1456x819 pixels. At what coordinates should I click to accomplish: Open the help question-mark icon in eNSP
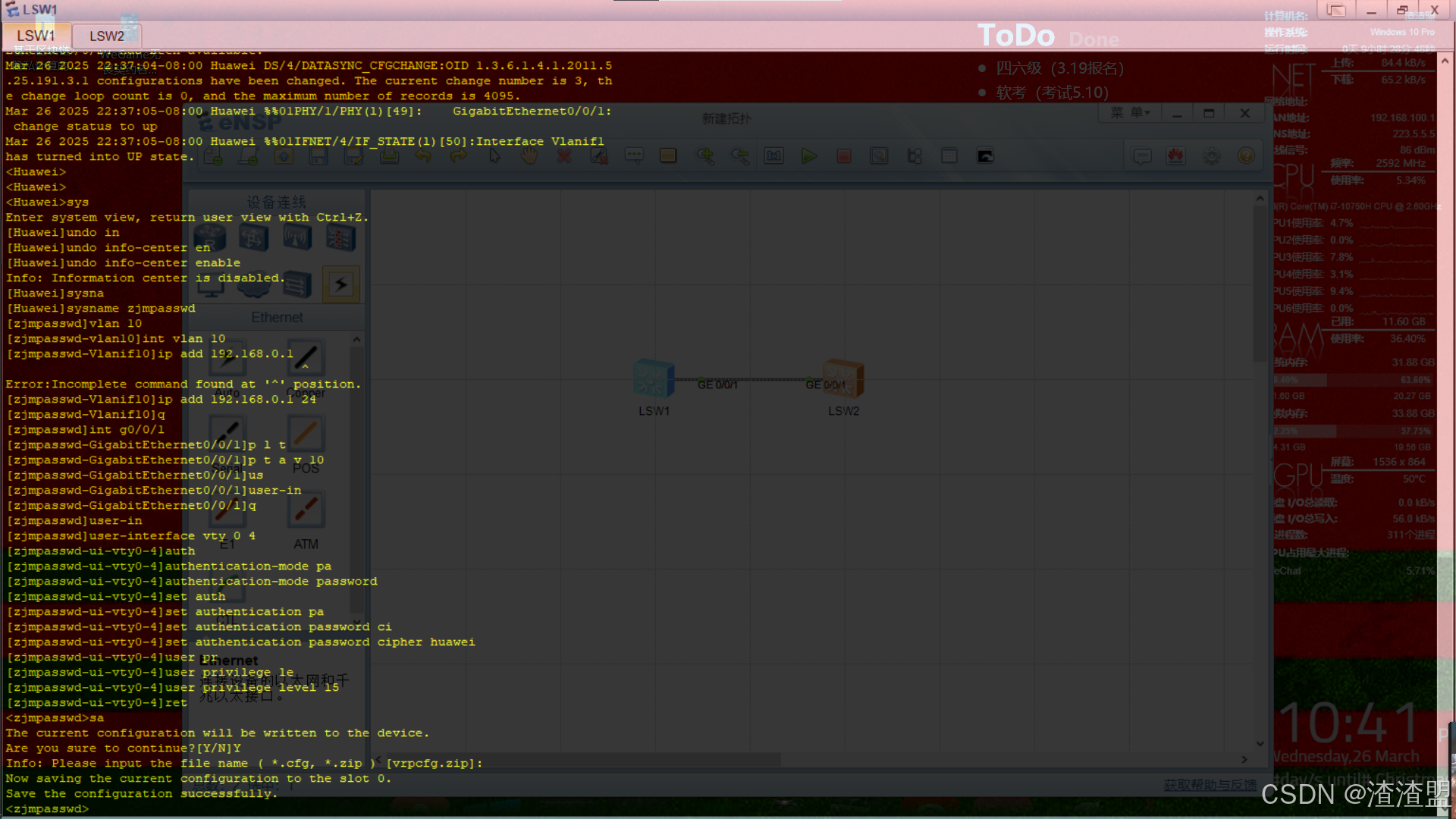tap(1246, 156)
